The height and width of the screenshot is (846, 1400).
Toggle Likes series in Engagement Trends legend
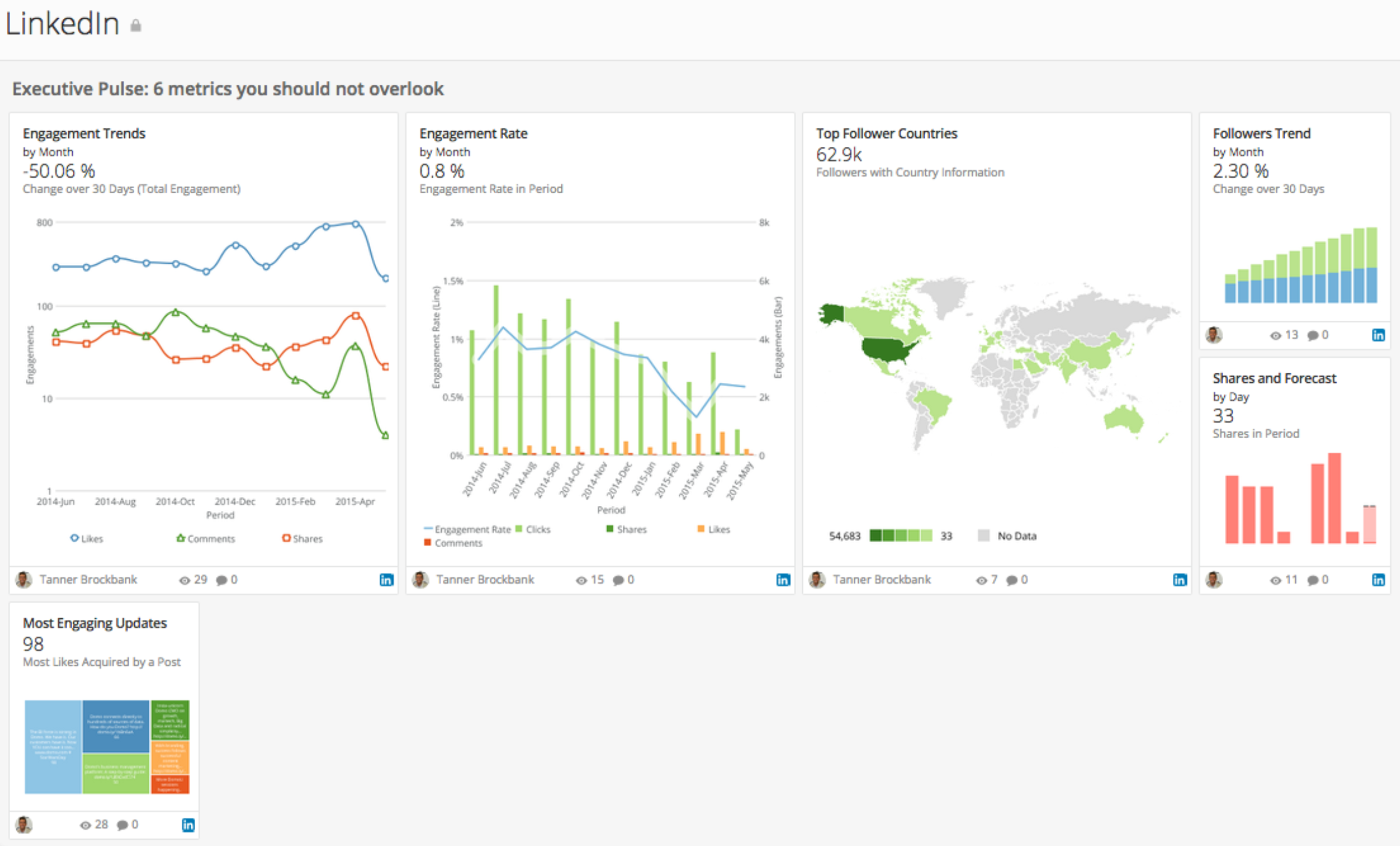coord(87,538)
